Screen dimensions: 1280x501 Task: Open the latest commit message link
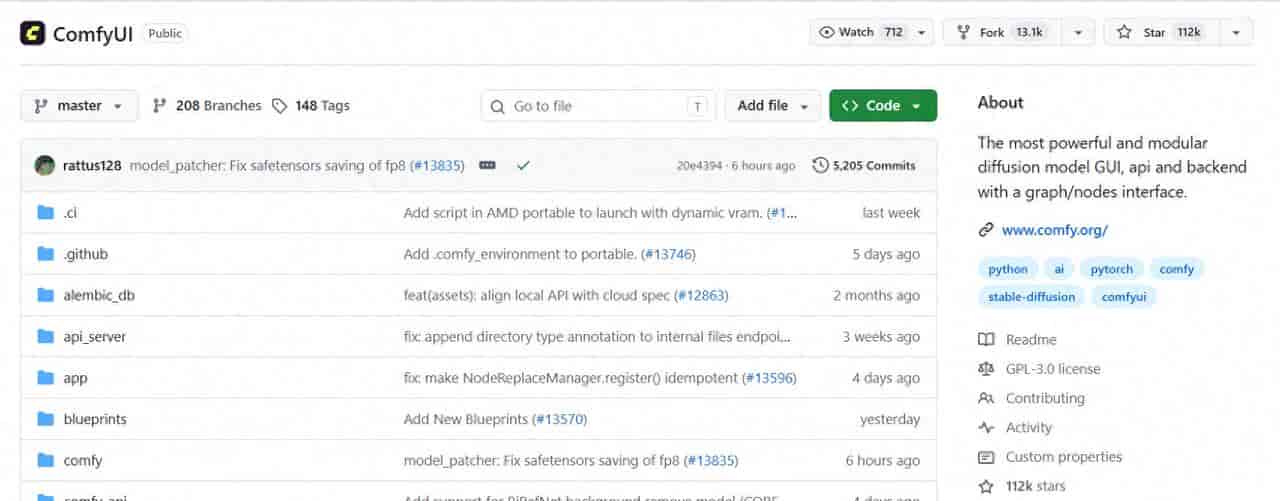(x=268, y=165)
